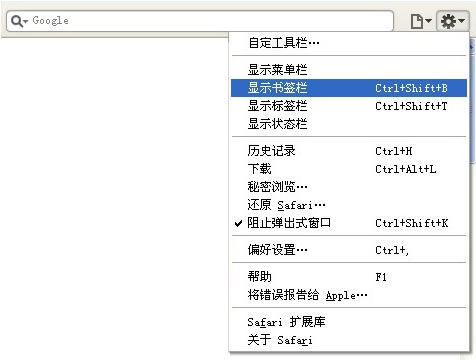Open Safari 扩展库 menu item

349,322
